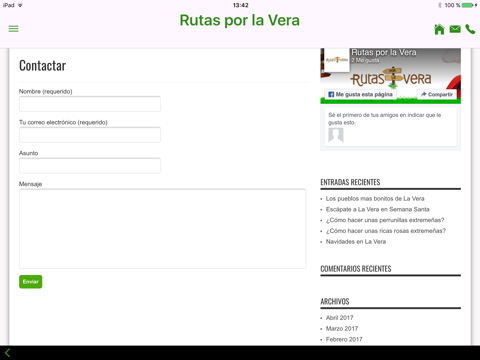The height and width of the screenshot is (360, 480).
Task: Click the Wi-Fi icon in status bar
Action: pos(20,5)
